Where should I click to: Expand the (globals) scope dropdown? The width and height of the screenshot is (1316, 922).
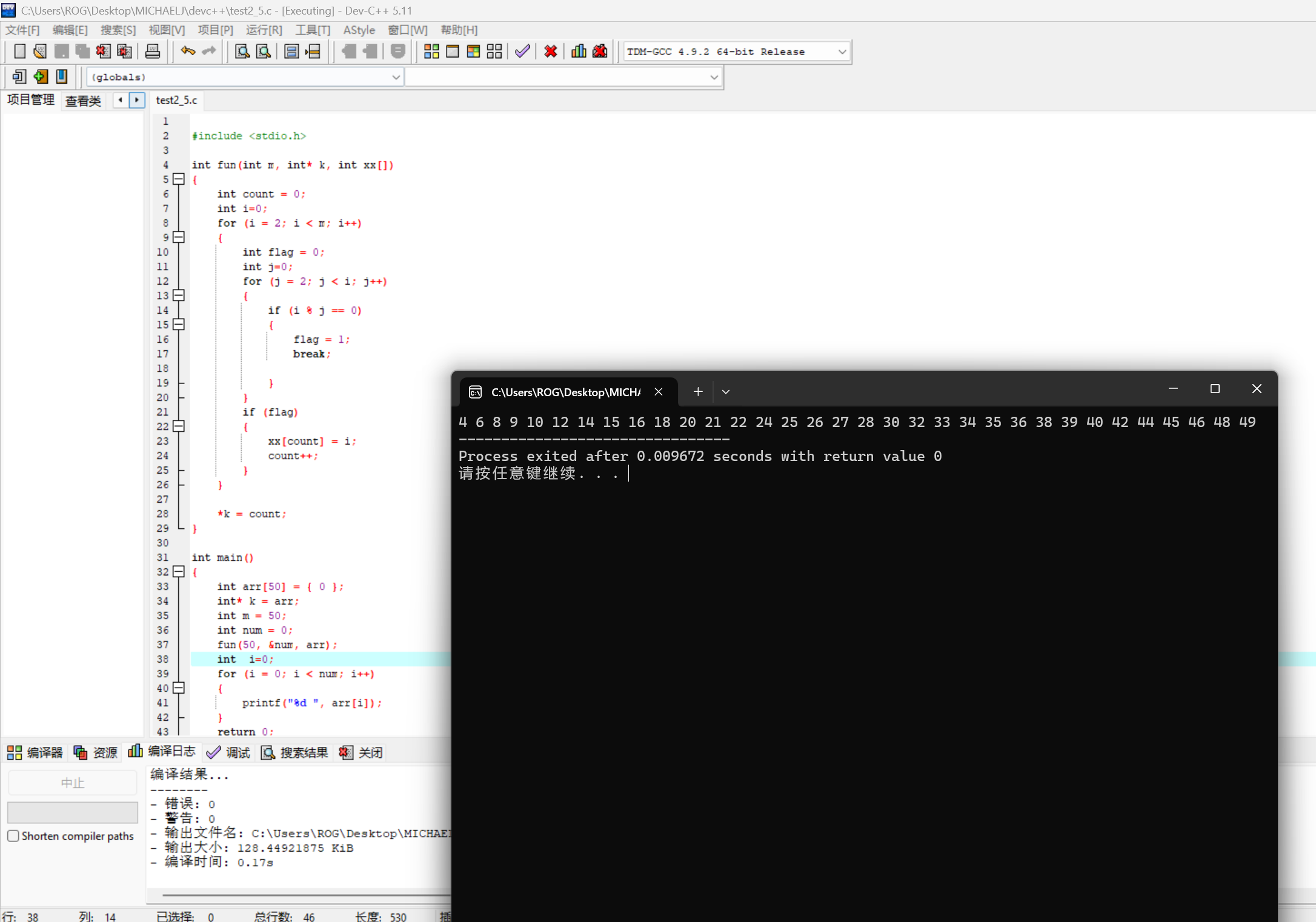click(395, 77)
